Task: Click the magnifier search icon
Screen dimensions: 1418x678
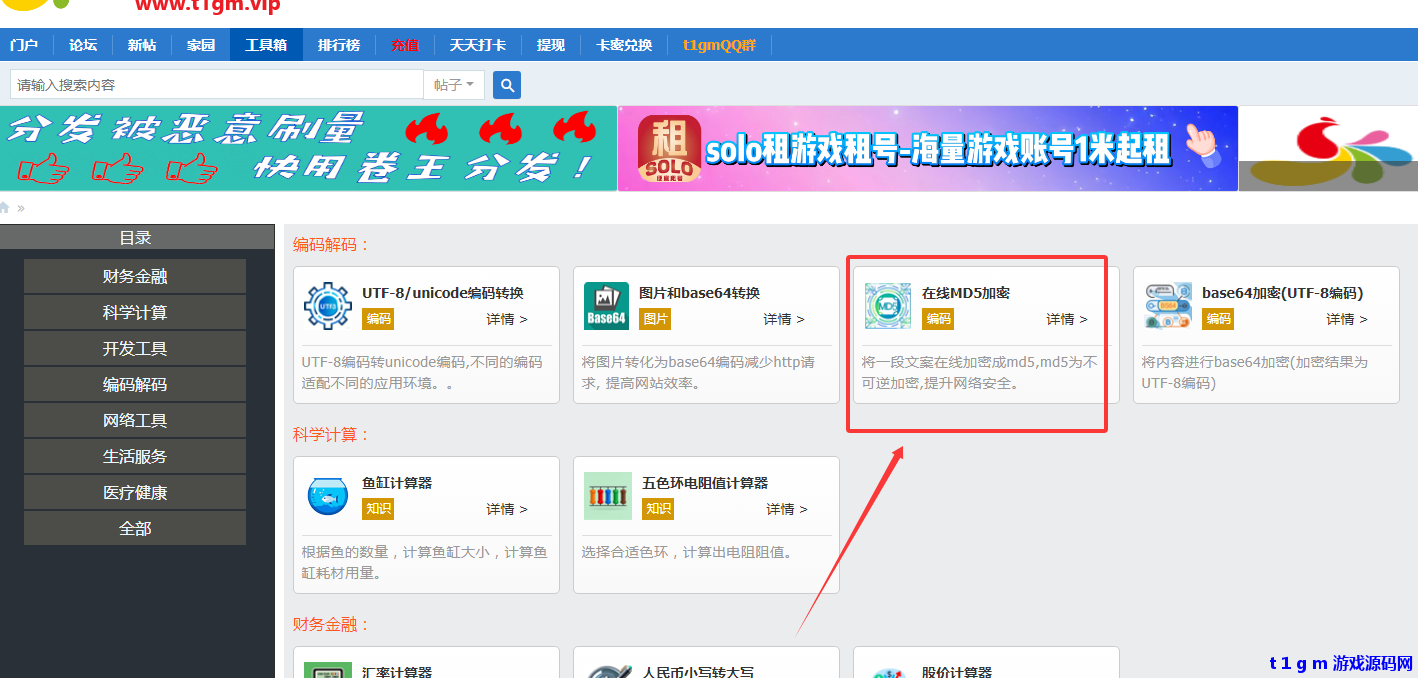Action: tap(507, 85)
